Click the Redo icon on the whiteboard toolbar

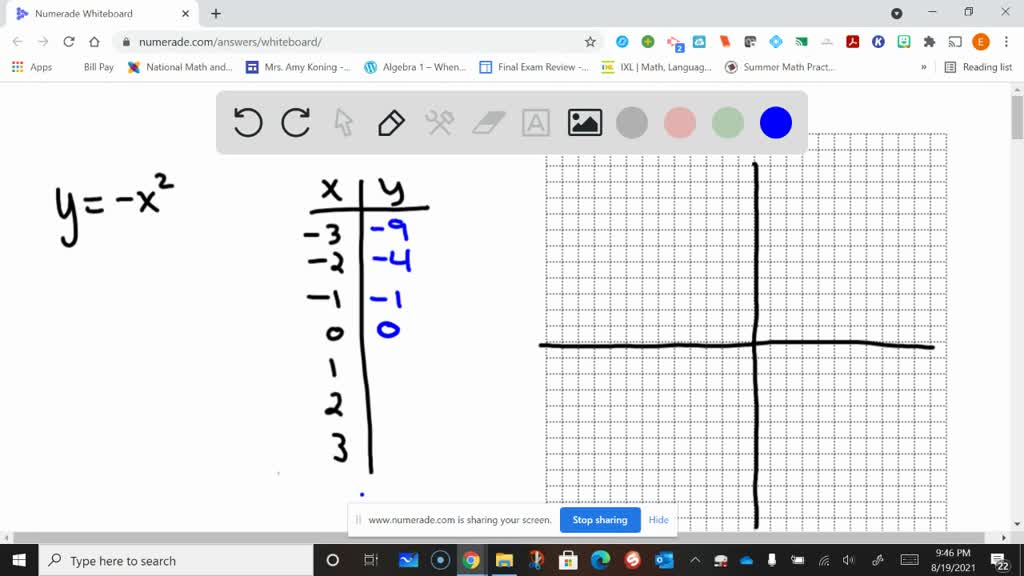pos(296,122)
